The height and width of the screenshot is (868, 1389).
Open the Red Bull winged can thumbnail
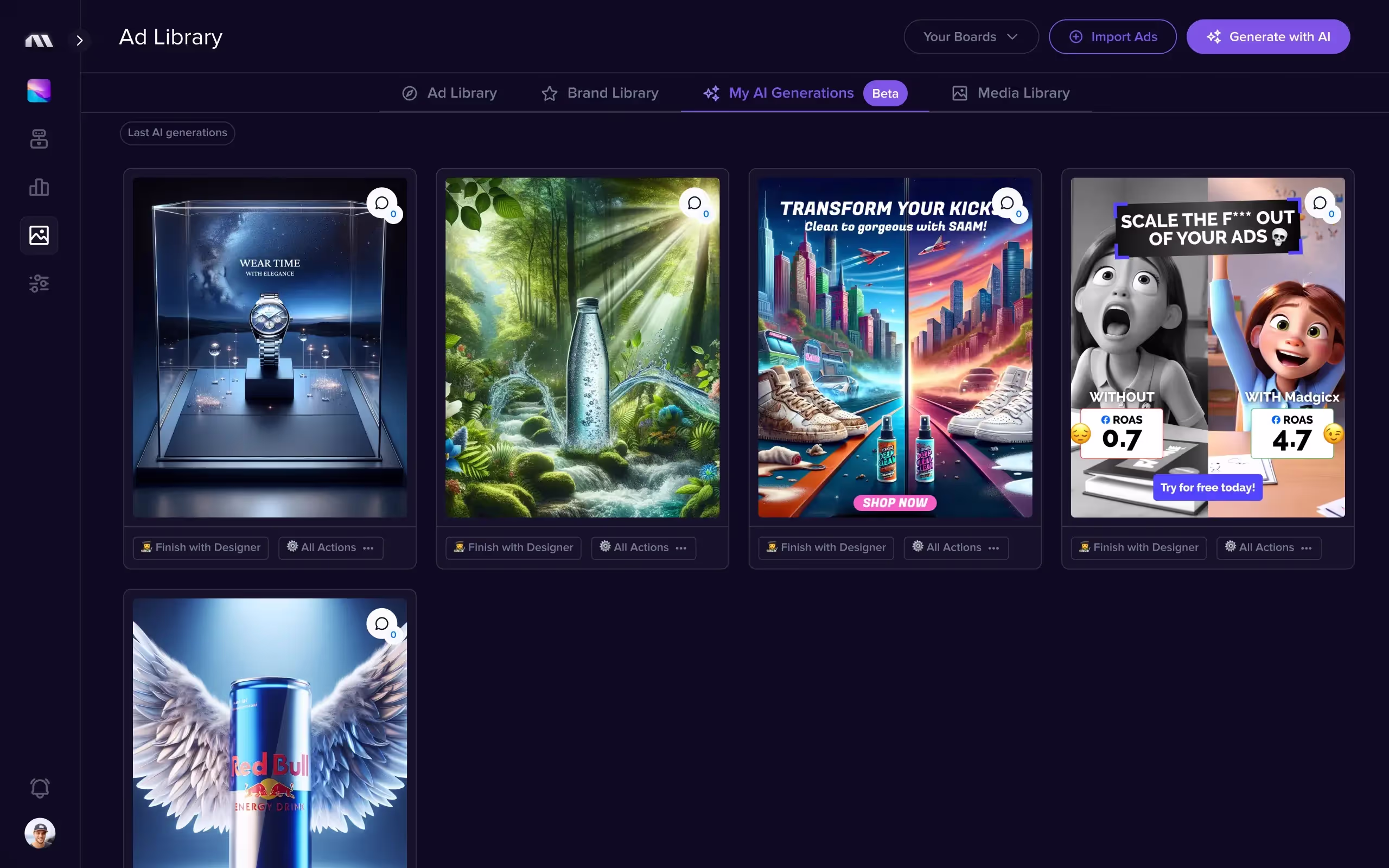tap(270, 733)
